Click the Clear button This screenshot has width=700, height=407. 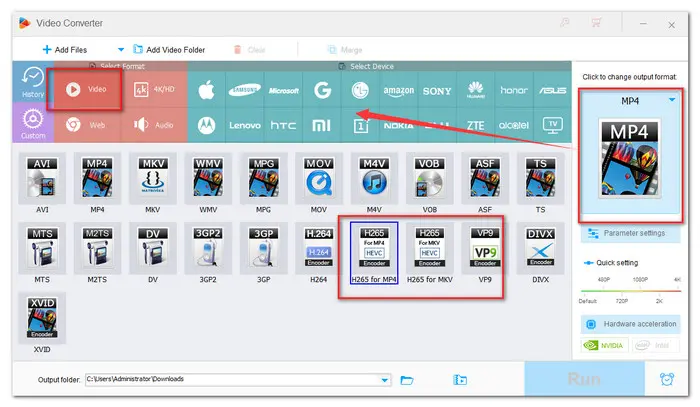click(250, 50)
